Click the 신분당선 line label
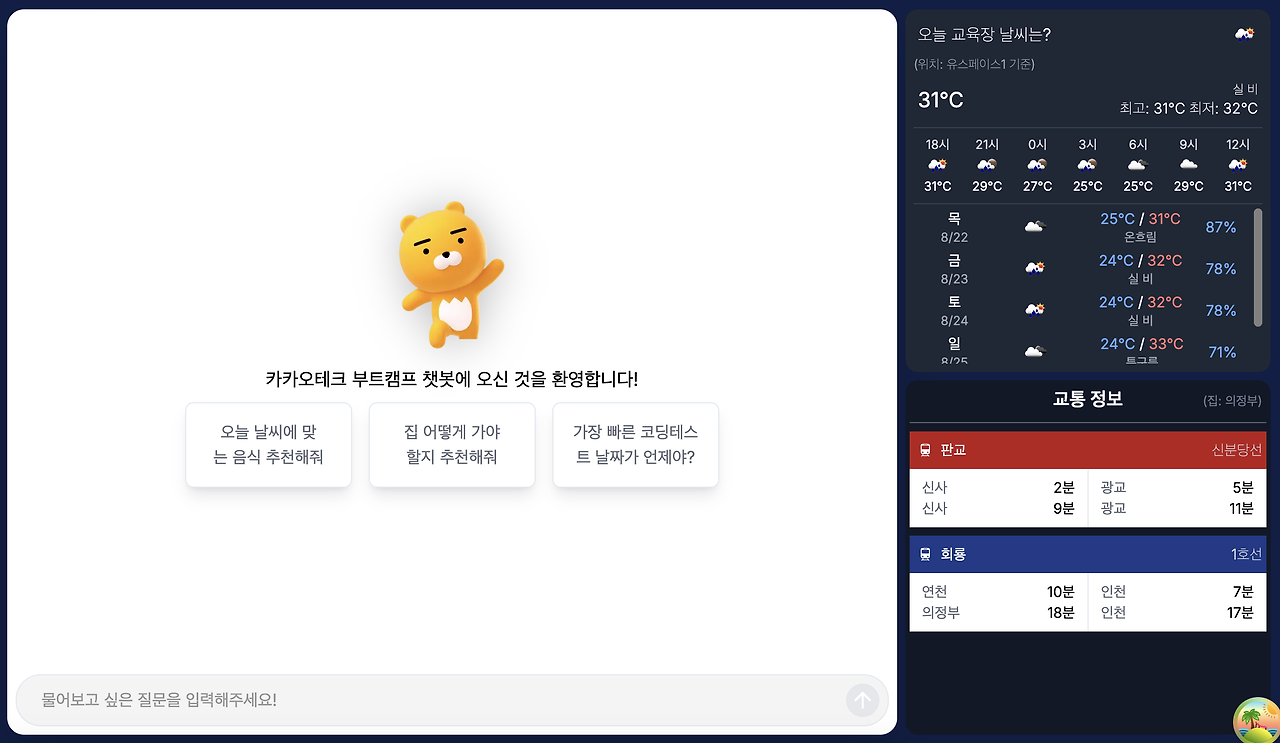Viewport: 1280px width, 743px height. point(1237,450)
